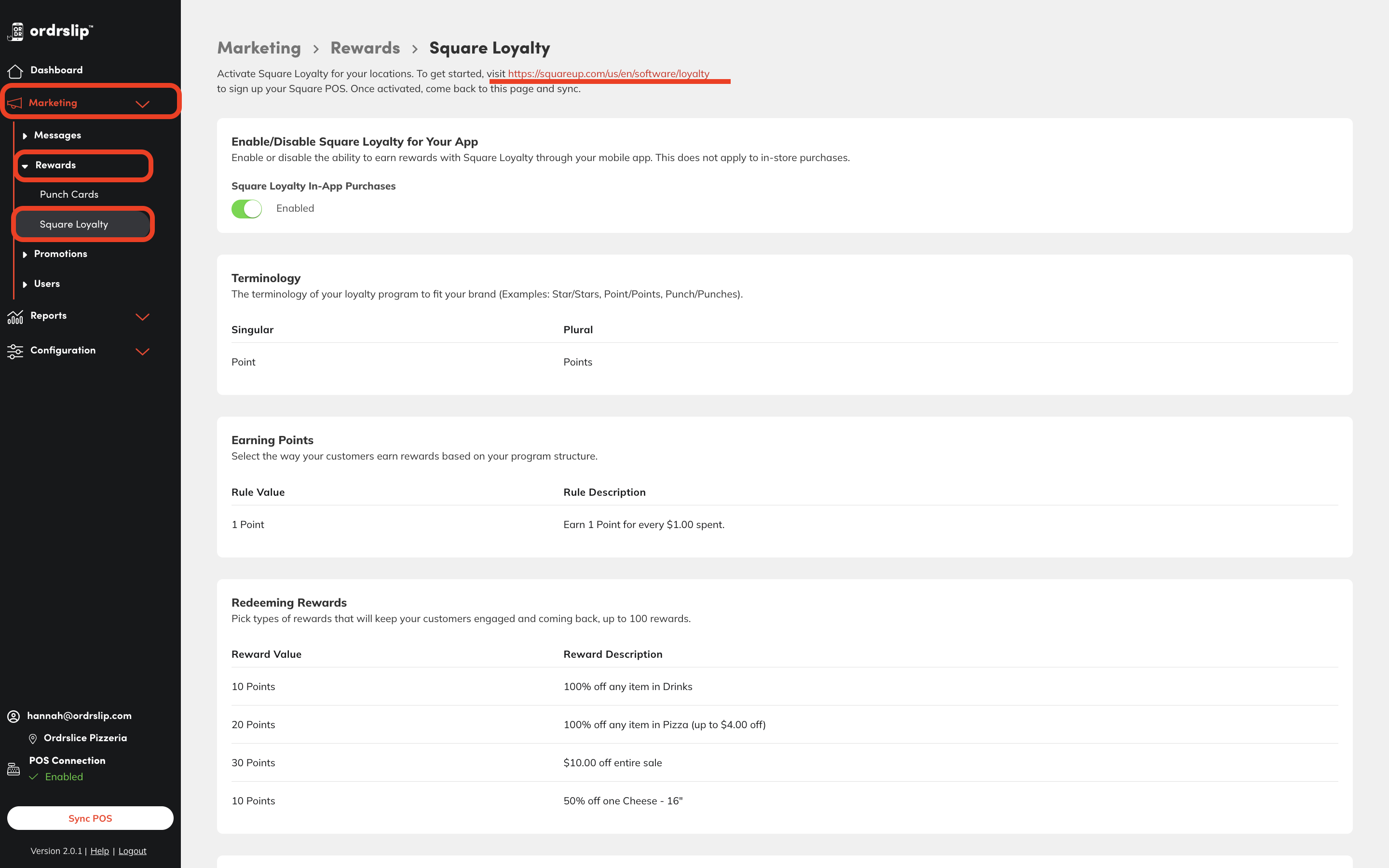Image resolution: width=1389 pixels, height=868 pixels.
Task: Expand the Messages submenu triangle
Action: (25, 136)
